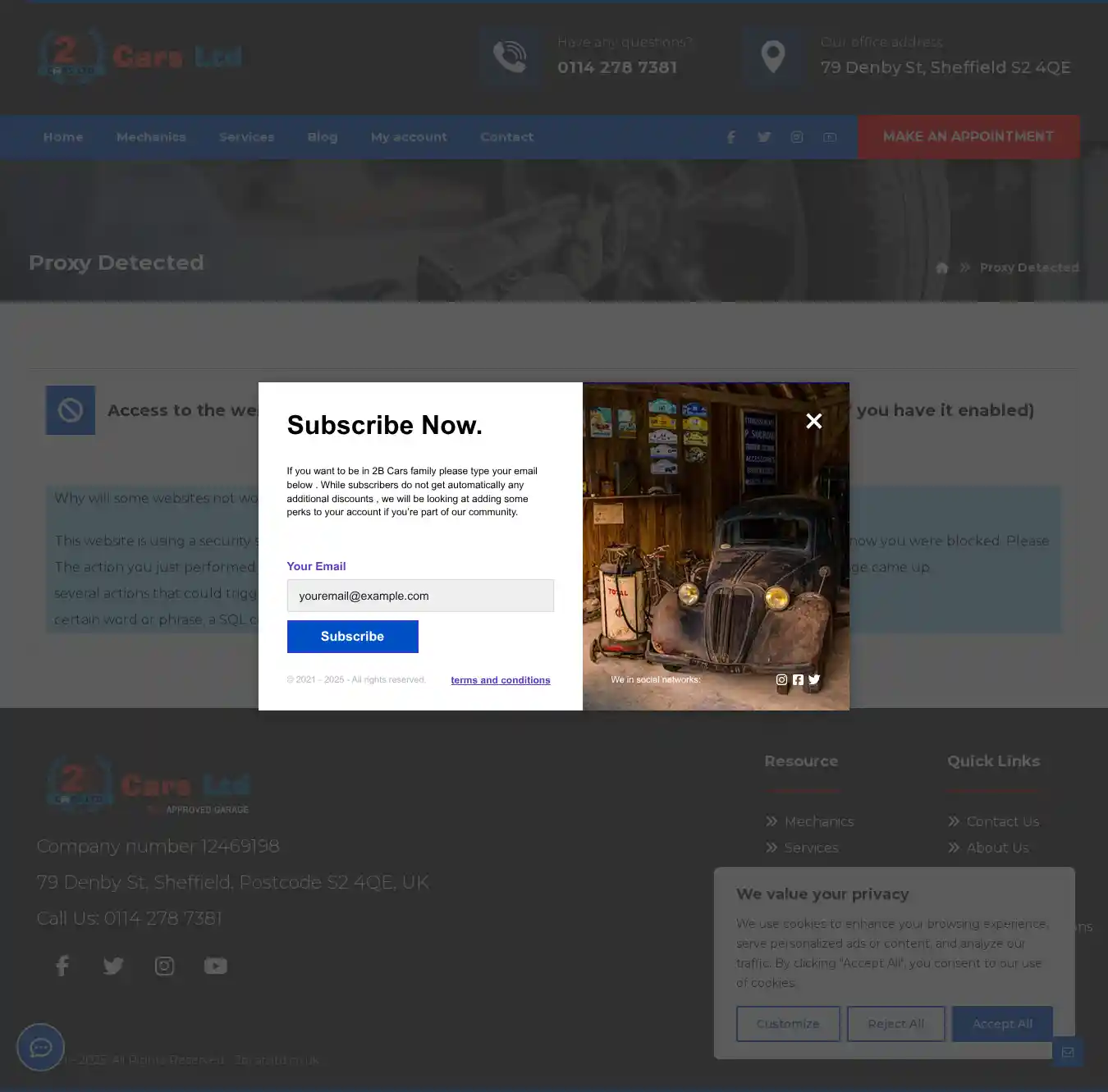1108x1092 pixels.
Task: Open the terms and conditions link
Action: pyautogui.click(x=500, y=680)
